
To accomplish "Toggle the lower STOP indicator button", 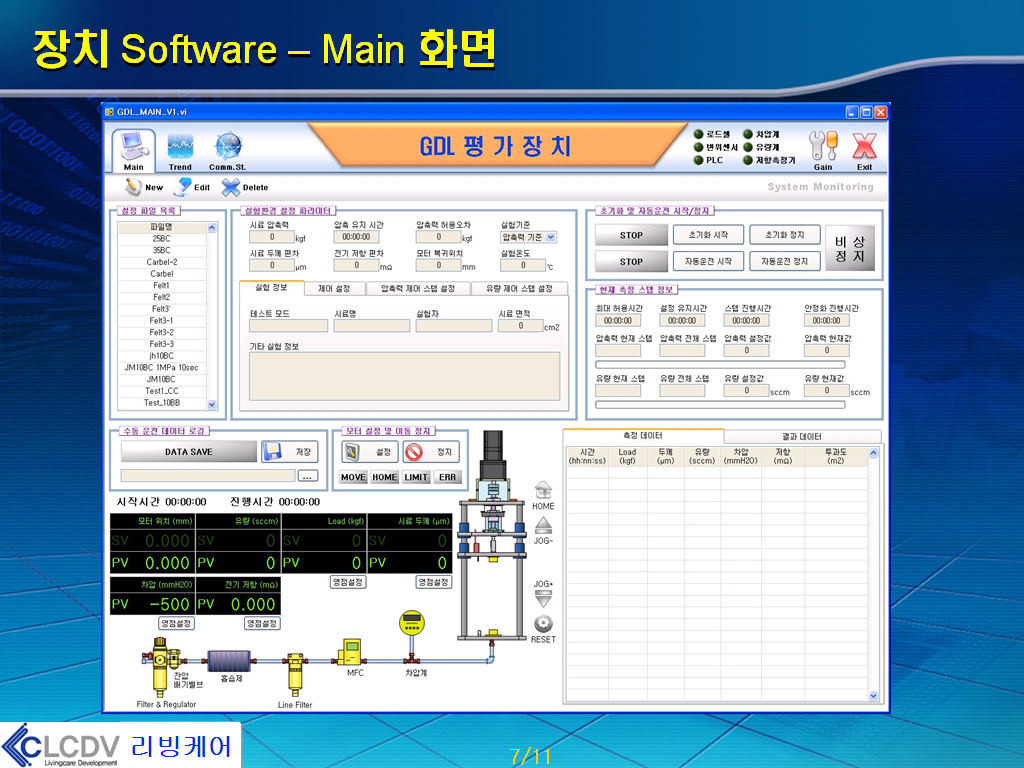I will (x=631, y=262).
